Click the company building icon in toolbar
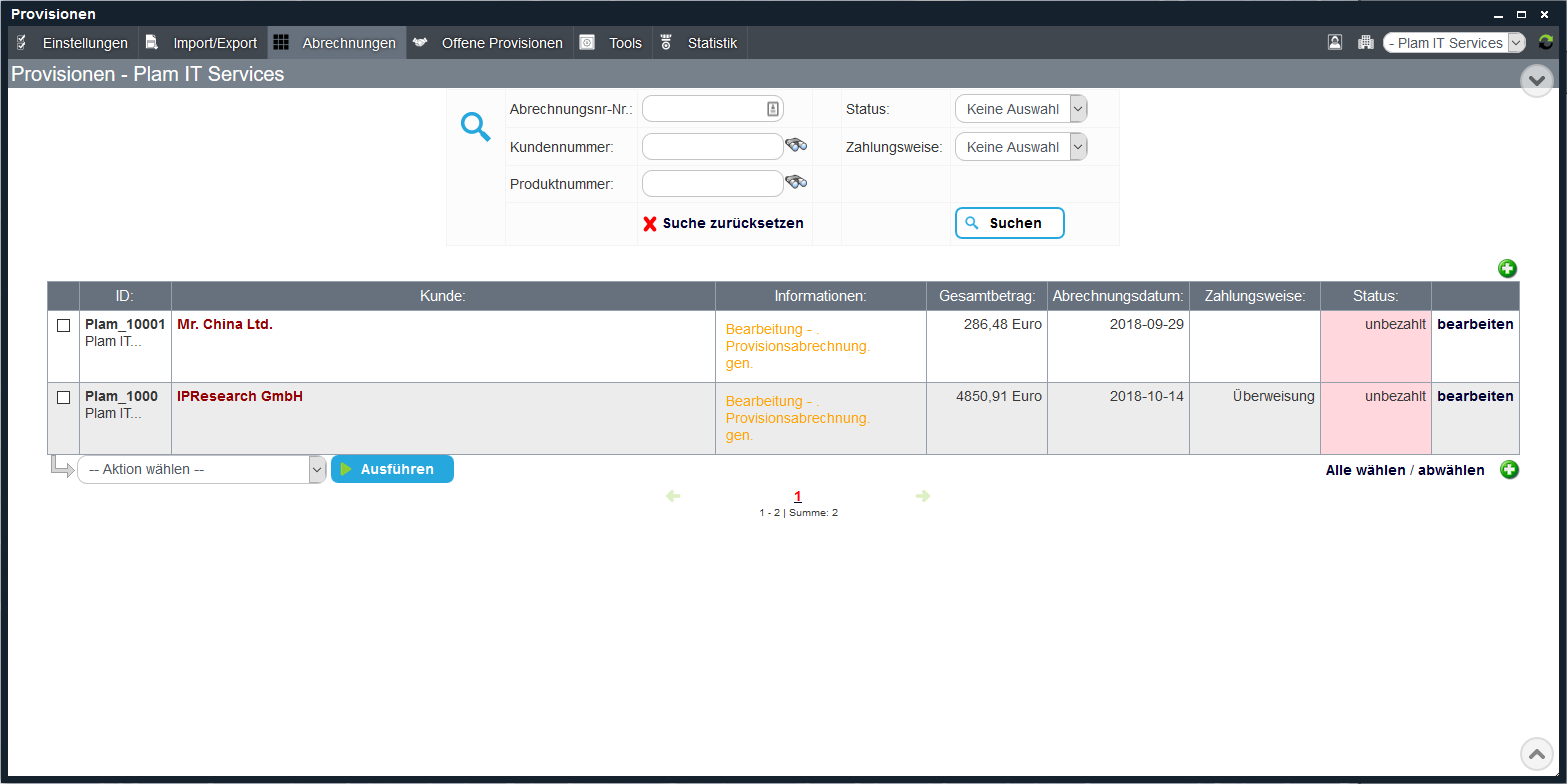Image resolution: width=1567 pixels, height=784 pixels. pyautogui.click(x=1365, y=42)
